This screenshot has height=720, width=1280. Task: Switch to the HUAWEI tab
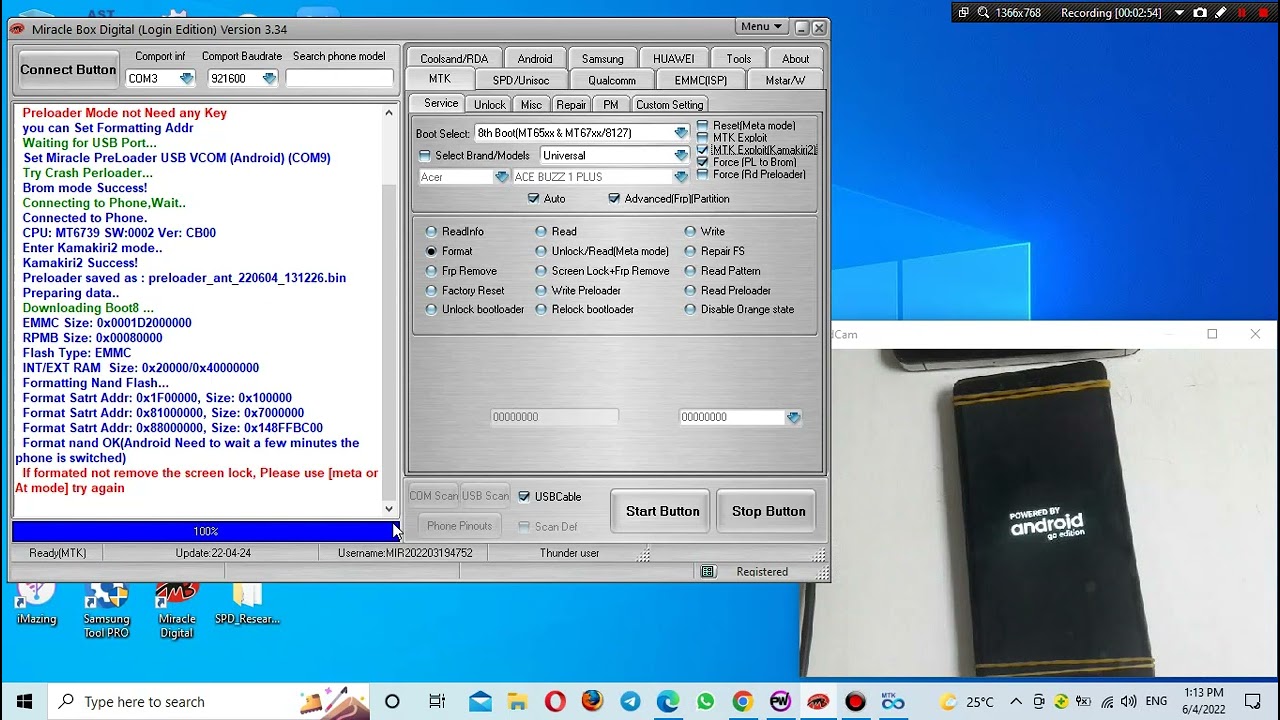673,59
